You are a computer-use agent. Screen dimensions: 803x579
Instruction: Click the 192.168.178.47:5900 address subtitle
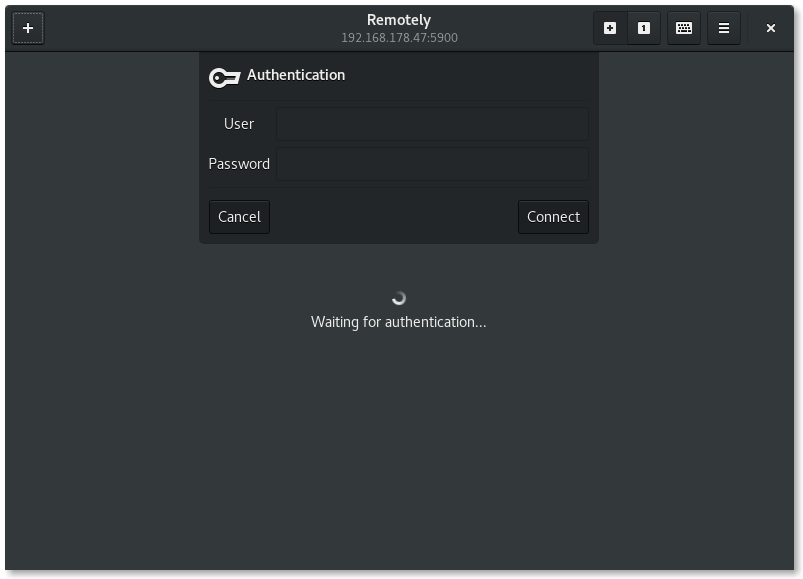click(399, 38)
